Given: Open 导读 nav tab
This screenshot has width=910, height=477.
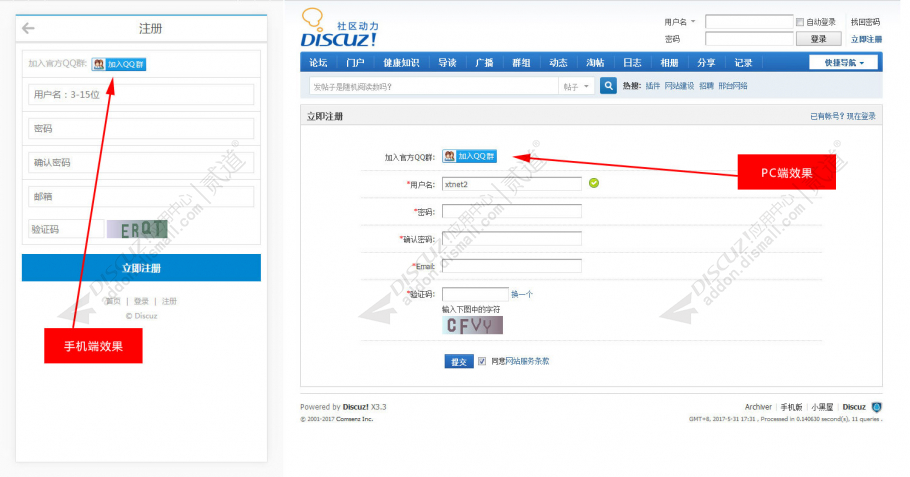Looking at the screenshot, I should pyautogui.click(x=447, y=63).
